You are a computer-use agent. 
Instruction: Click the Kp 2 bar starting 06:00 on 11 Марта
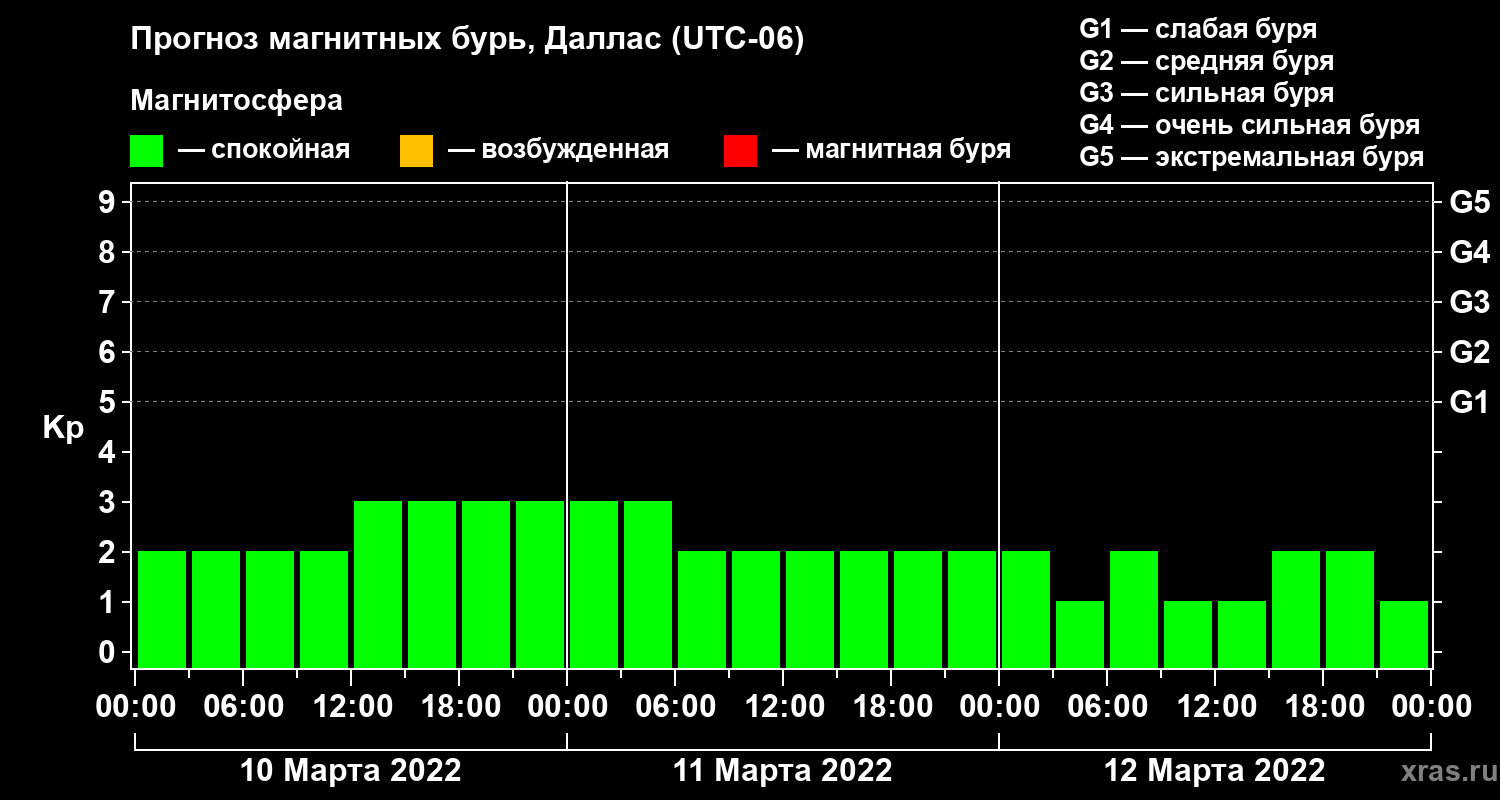point(702,609)
